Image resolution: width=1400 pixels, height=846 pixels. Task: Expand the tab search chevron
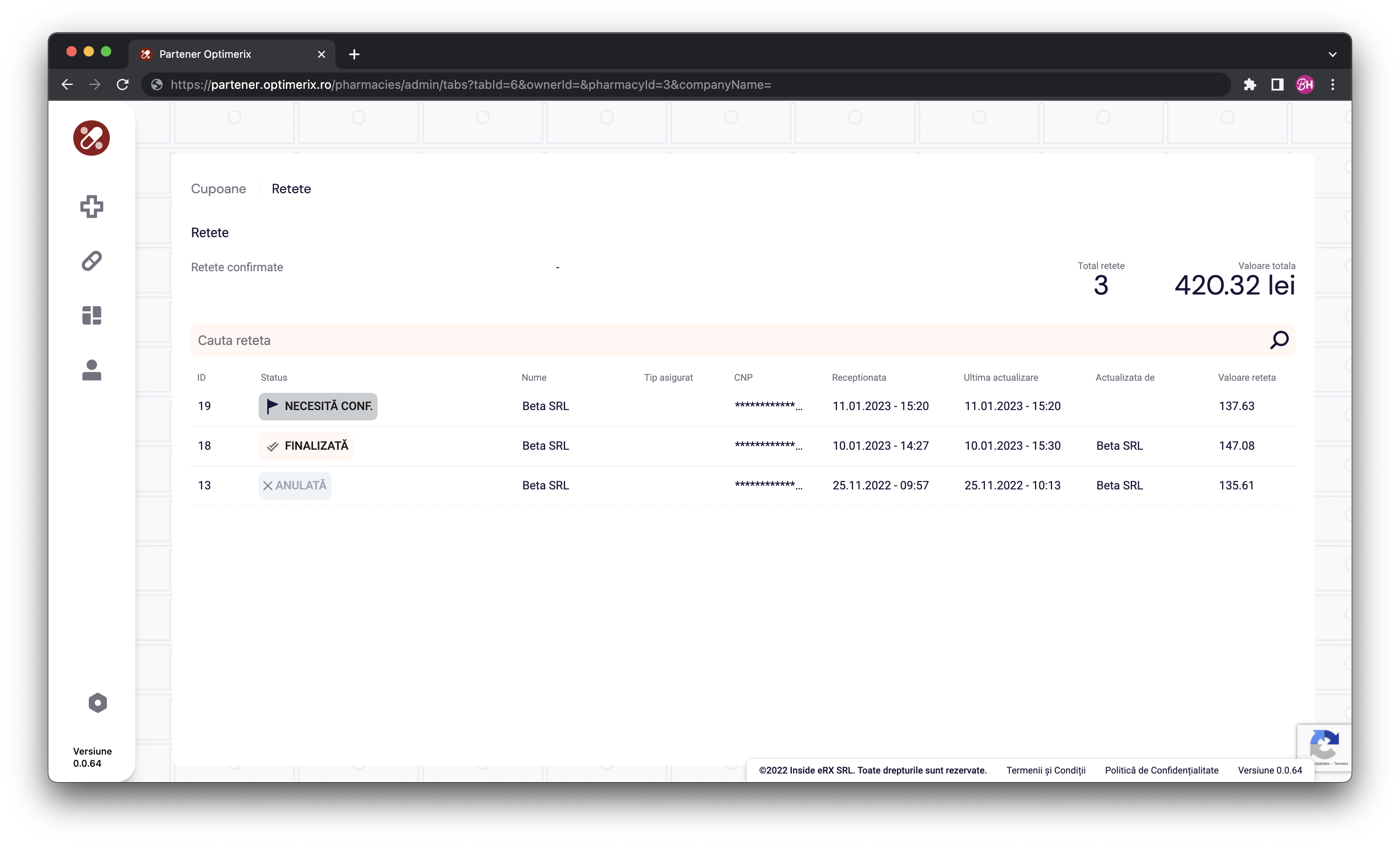pos(1332,55)
